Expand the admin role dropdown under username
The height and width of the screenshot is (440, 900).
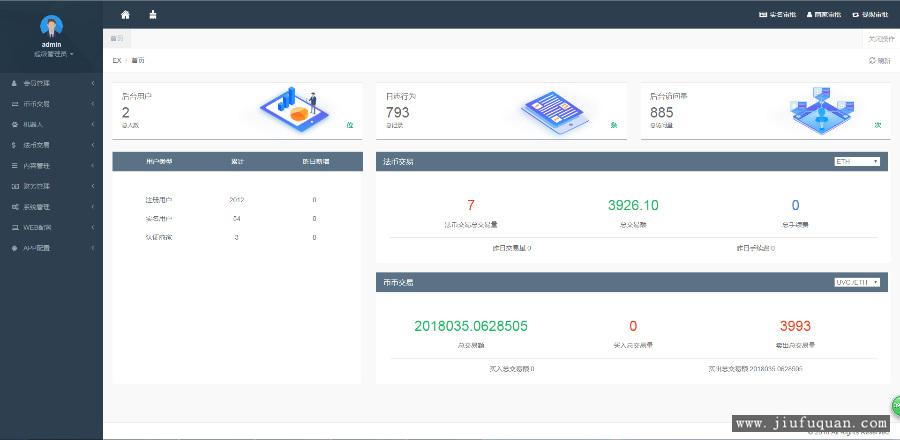(x=53, y=53)
